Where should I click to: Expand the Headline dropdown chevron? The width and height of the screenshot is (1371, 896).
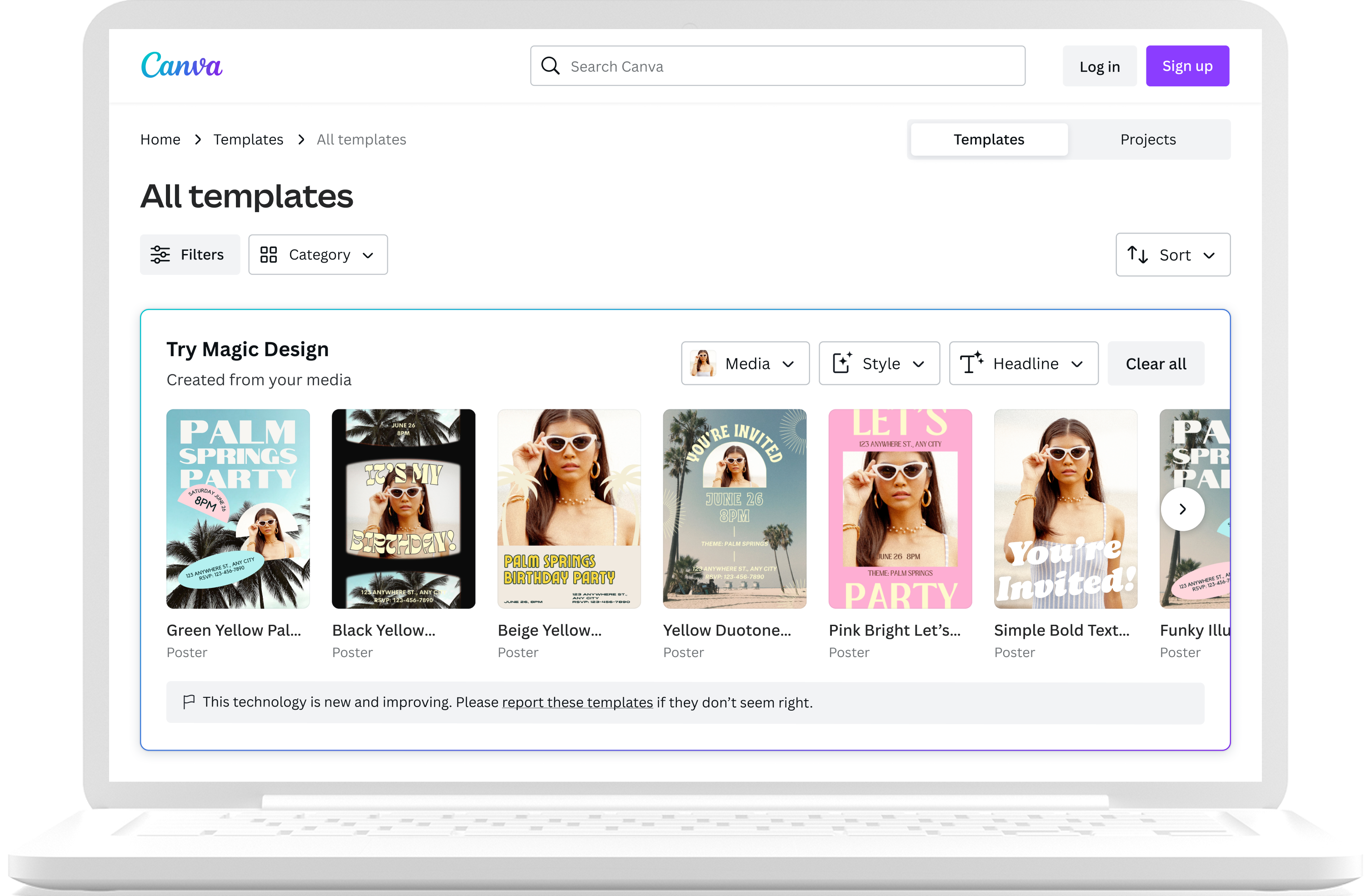coord(1077,364)
